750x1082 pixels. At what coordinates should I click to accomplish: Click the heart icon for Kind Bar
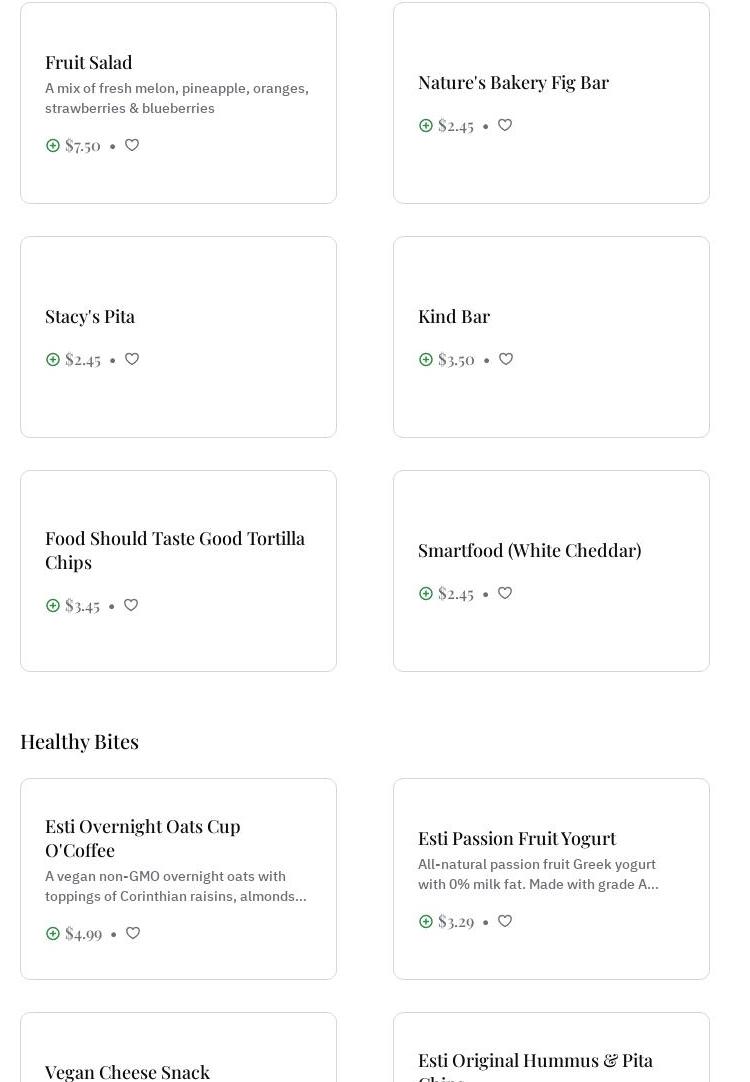(506, 360)
